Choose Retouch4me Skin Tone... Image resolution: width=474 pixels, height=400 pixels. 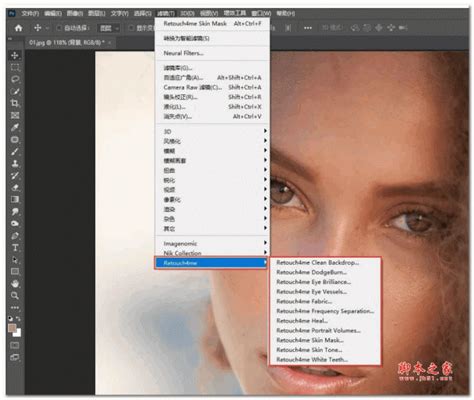[325, 350]
